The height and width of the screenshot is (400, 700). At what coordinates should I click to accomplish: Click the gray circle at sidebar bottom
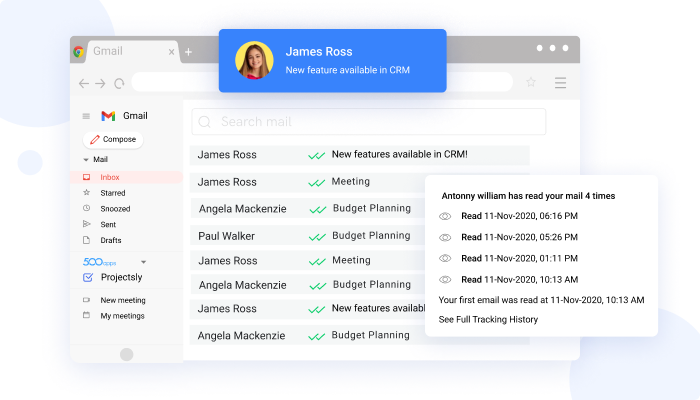(127, 354)
